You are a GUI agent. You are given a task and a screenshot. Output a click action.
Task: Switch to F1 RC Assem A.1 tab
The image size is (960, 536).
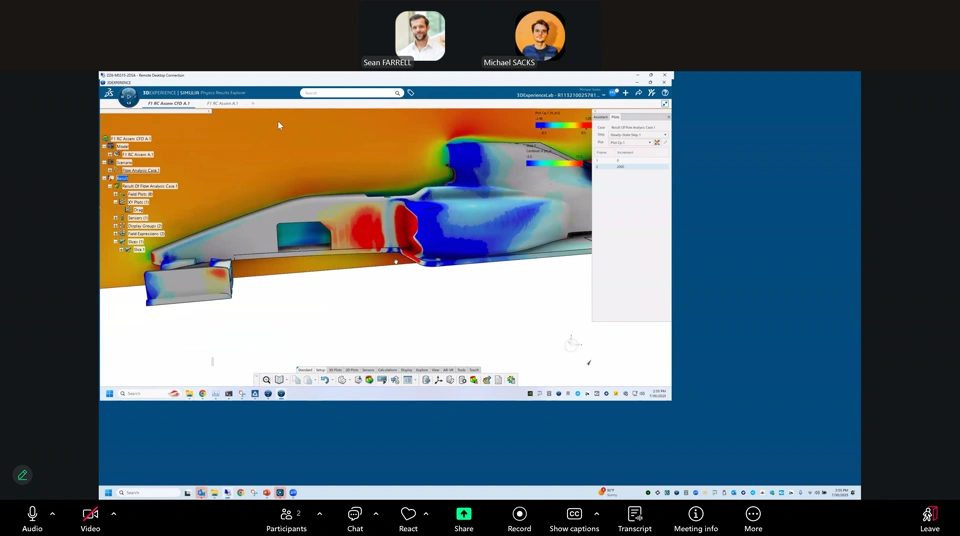point(222,104)
